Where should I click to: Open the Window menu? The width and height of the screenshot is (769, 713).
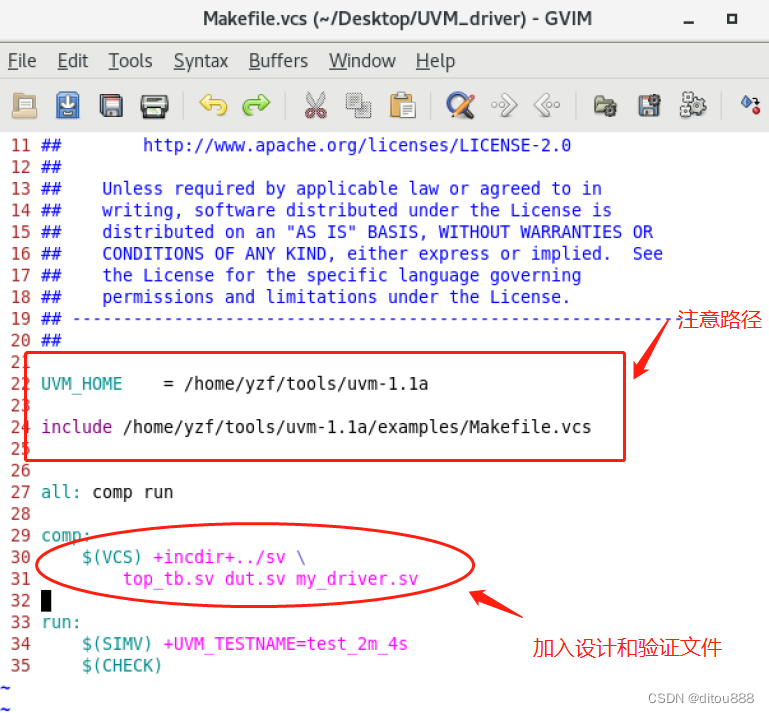[362, 61]
